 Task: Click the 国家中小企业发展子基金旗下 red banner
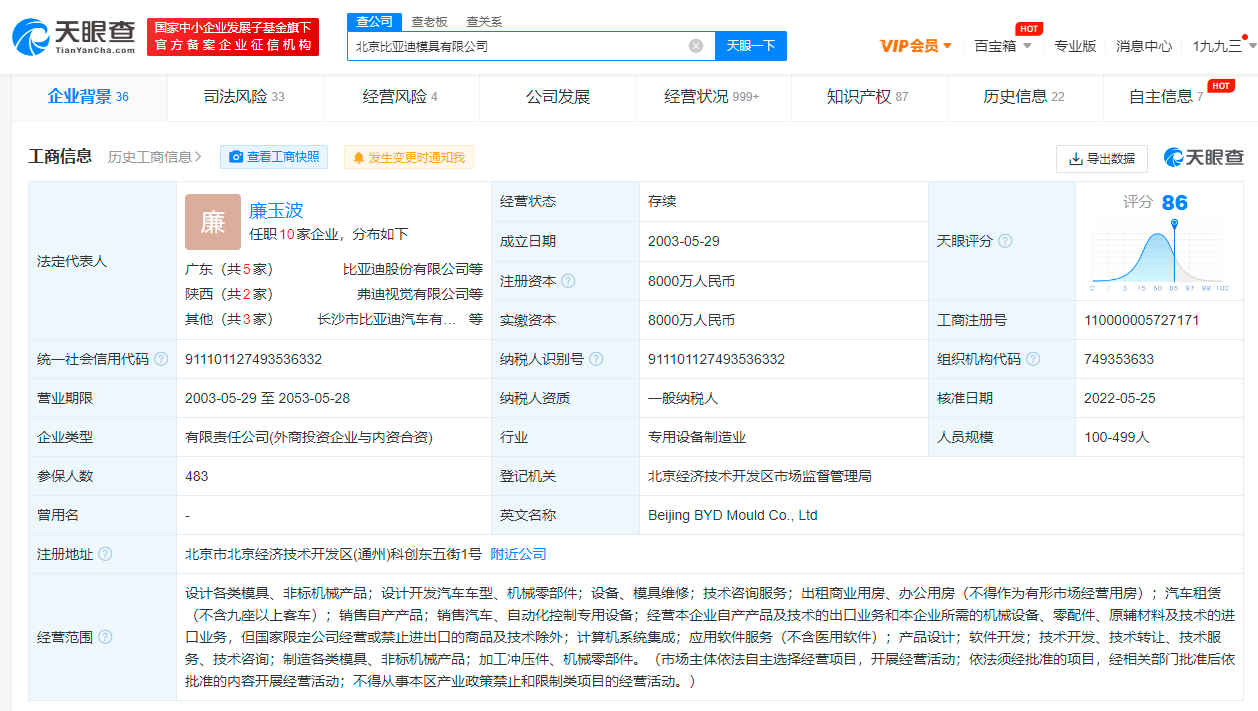tap(233, 37)
